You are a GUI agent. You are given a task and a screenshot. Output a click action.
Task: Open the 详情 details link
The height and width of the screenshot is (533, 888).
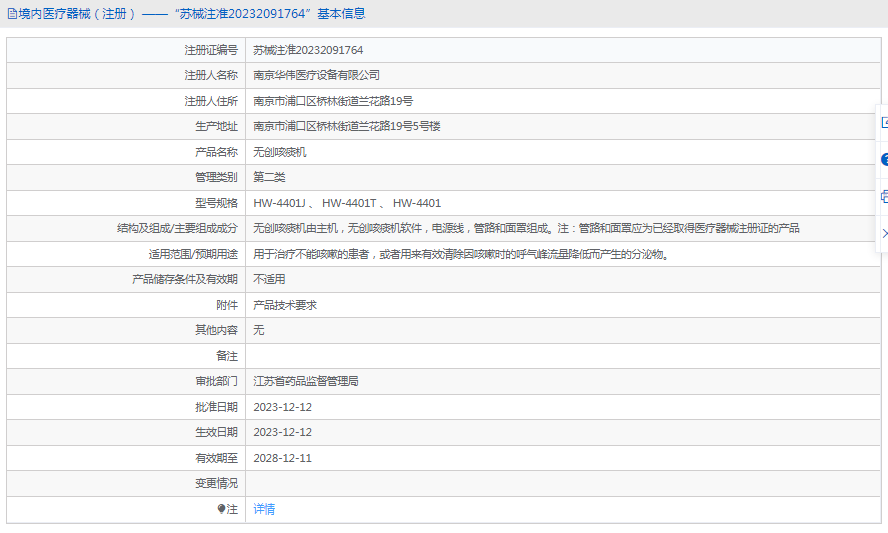coord(264,509)
